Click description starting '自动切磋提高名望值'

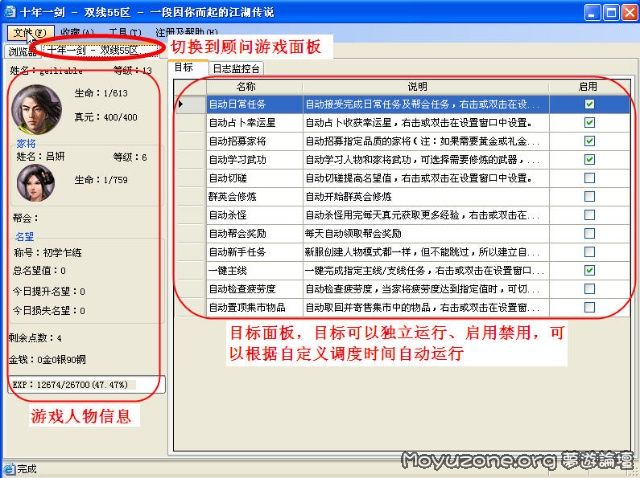click(x=419, y=178)
